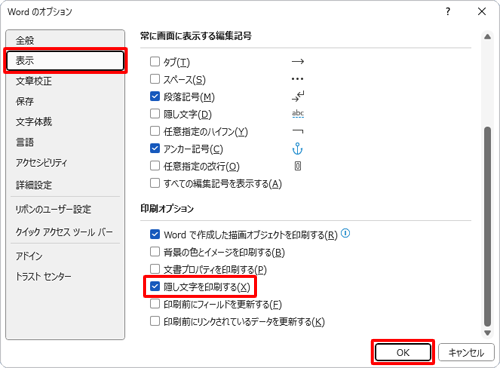The width and height of the screenshot is (500, 368).
Task: Open the アクセシビリティ category
Action: tap(65, 163)
